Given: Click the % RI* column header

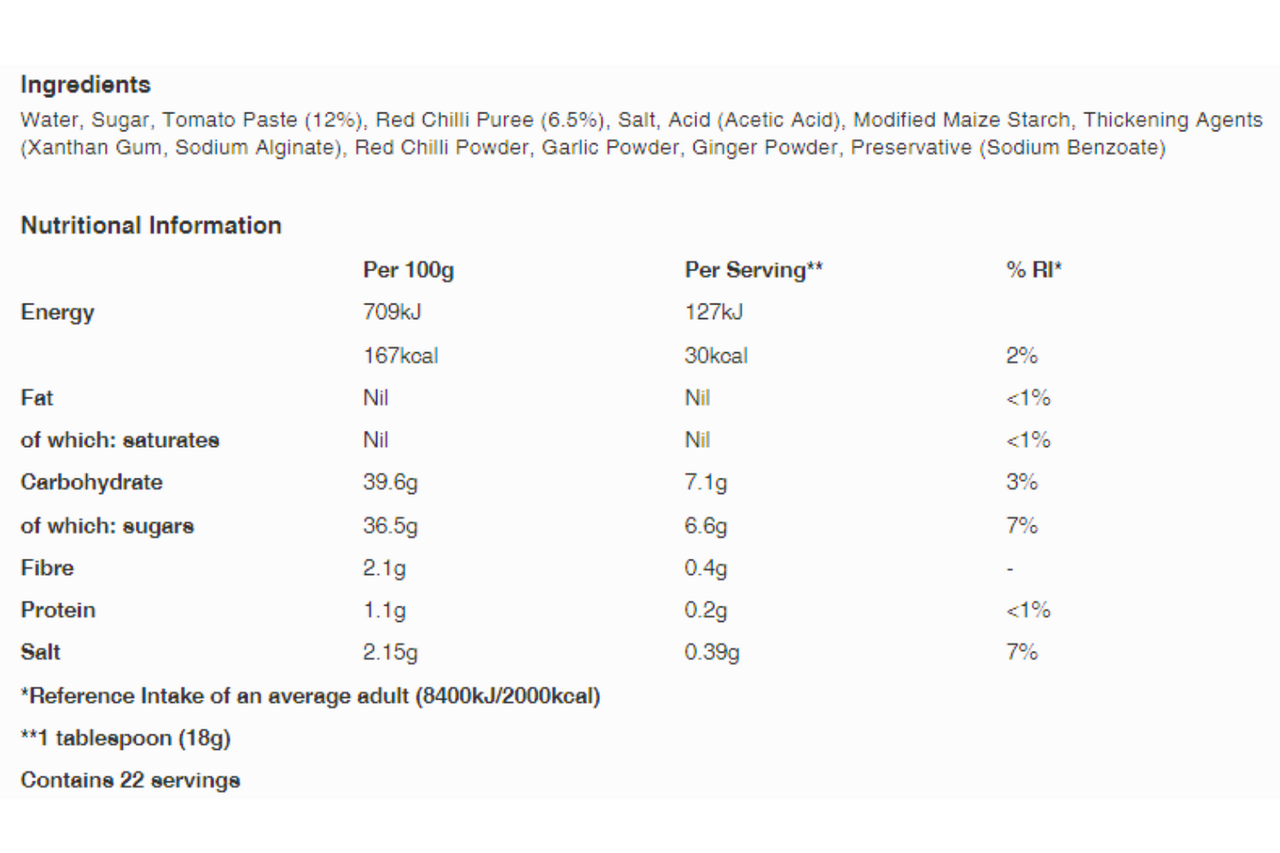Looking at the screenshot, I should [x=1034, y=270].
